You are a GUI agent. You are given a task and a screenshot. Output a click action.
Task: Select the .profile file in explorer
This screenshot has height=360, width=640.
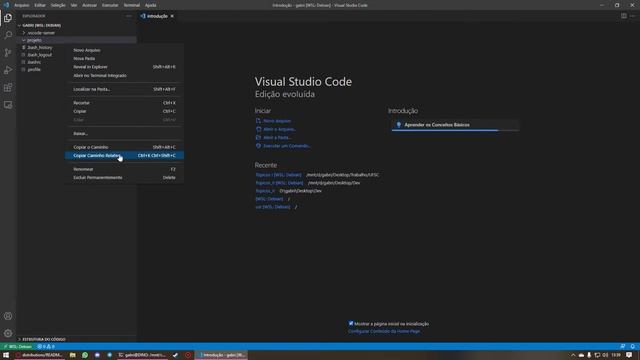[34, 69]
